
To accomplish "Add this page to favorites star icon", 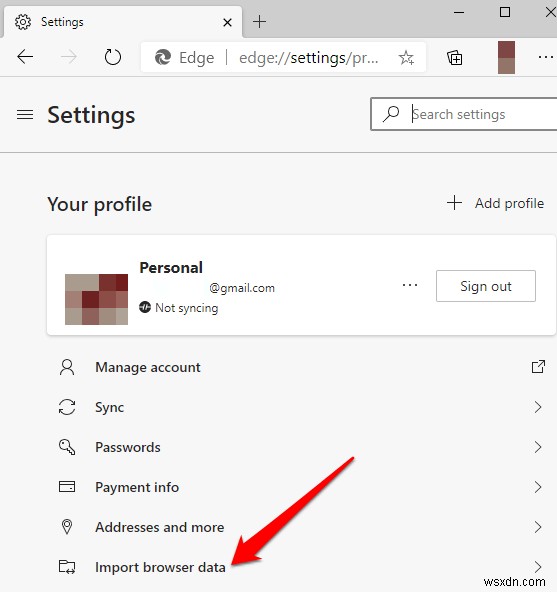I will click(406, 57).
